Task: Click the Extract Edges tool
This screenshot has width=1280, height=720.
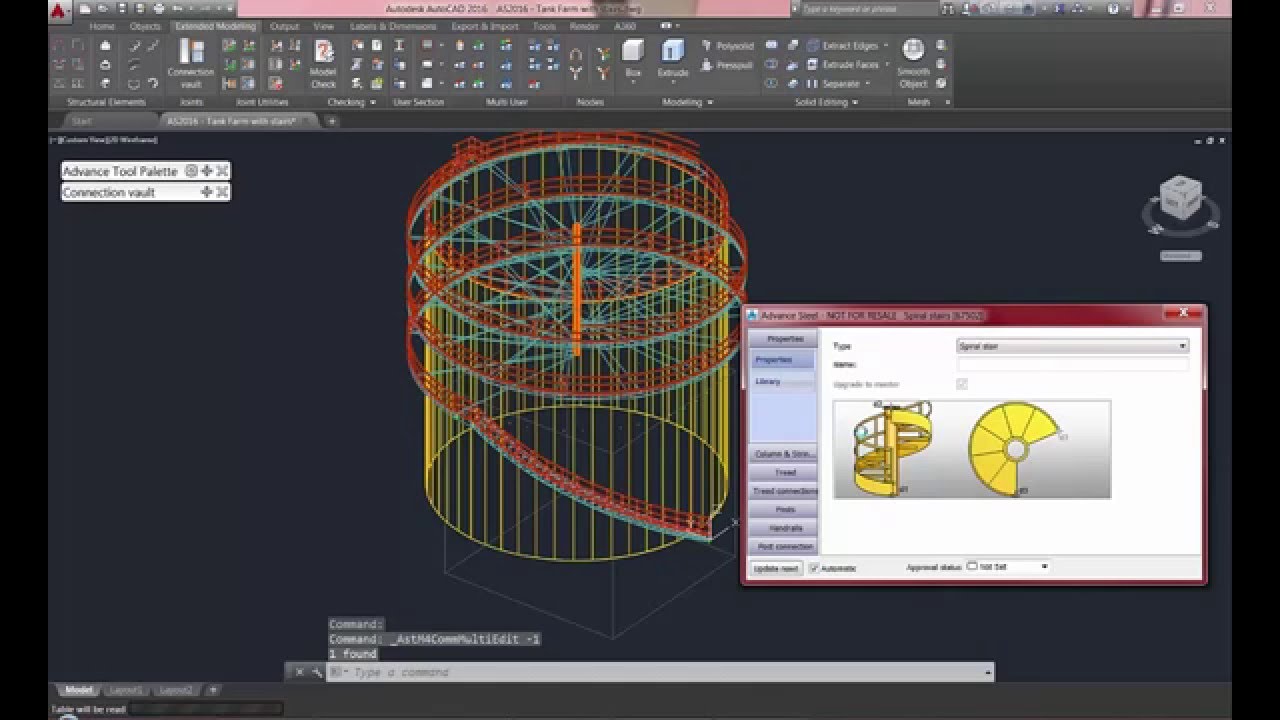Action: point(846,45)
